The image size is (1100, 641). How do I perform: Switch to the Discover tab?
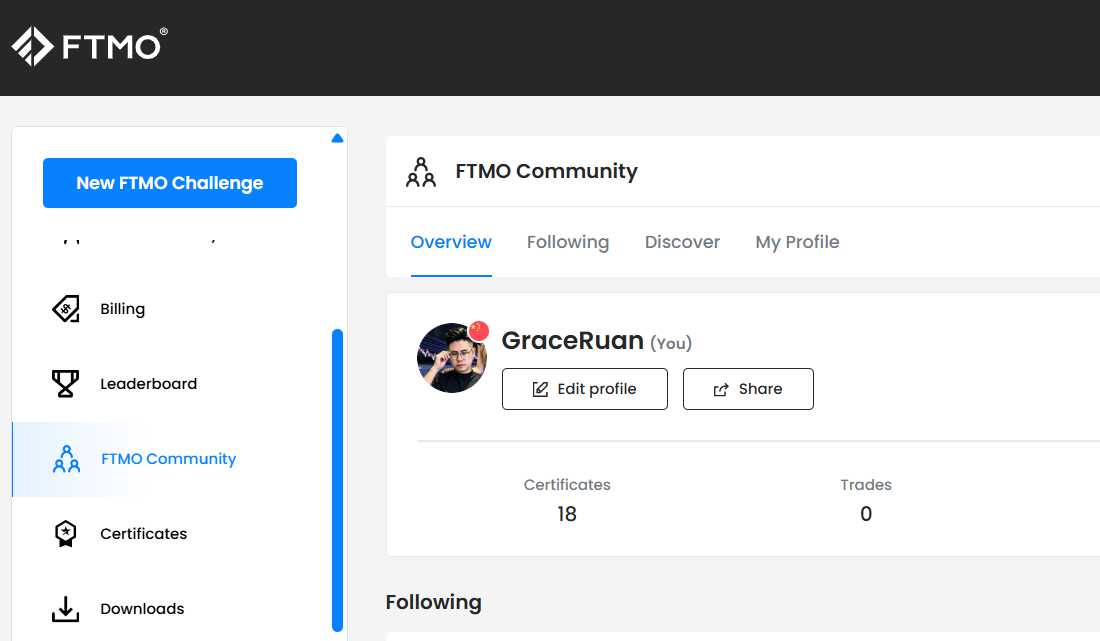[682, 242]
